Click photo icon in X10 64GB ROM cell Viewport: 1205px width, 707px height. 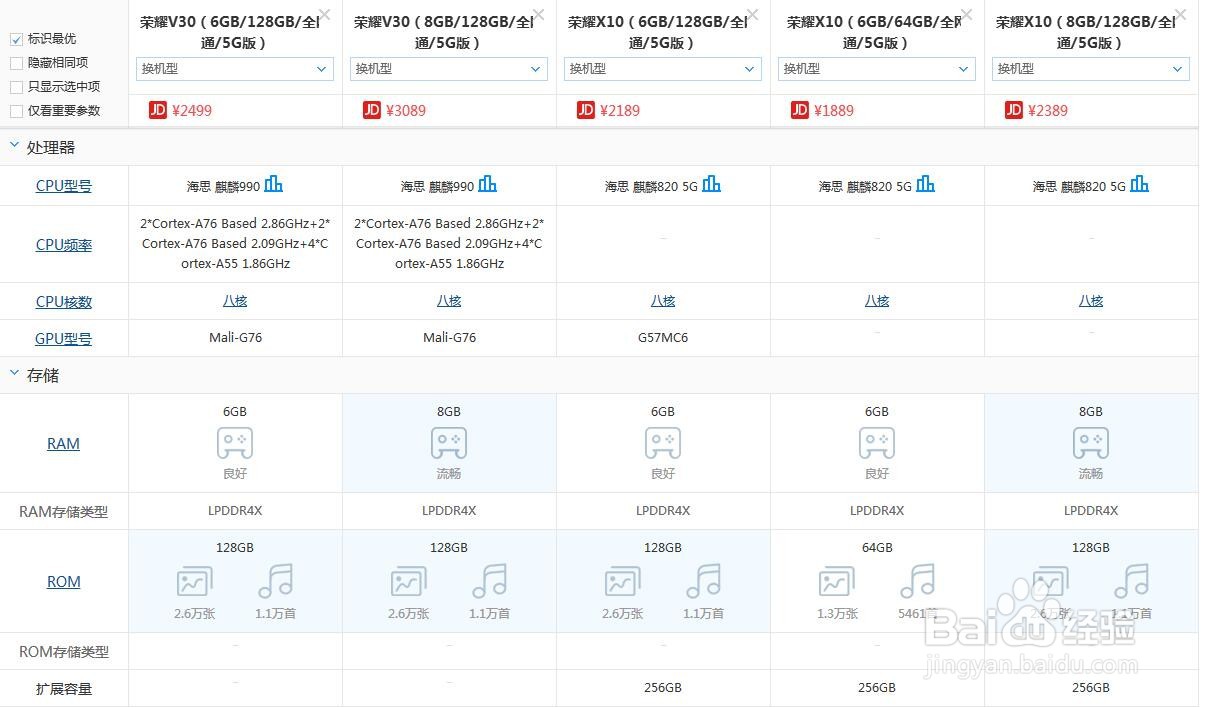point(836,582)
